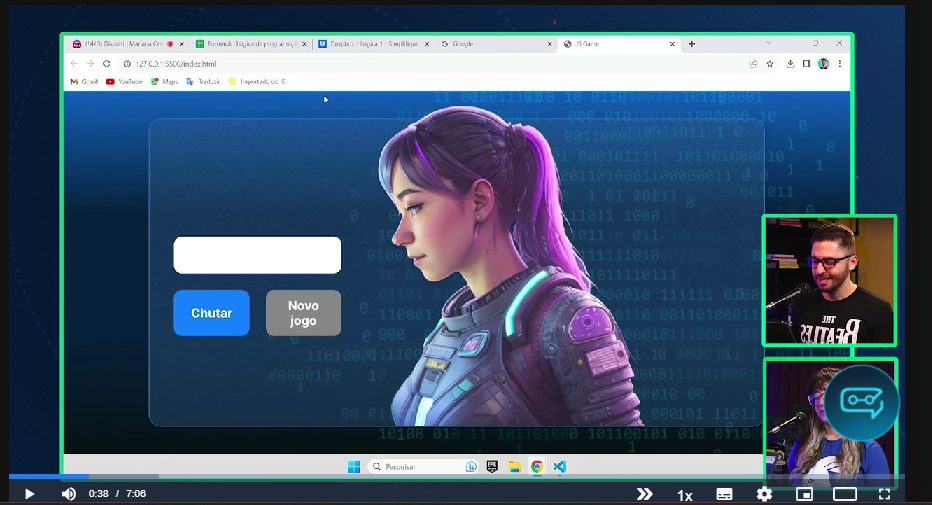
Task: Bookmark this page with star
Action: [x=770, y=64]
